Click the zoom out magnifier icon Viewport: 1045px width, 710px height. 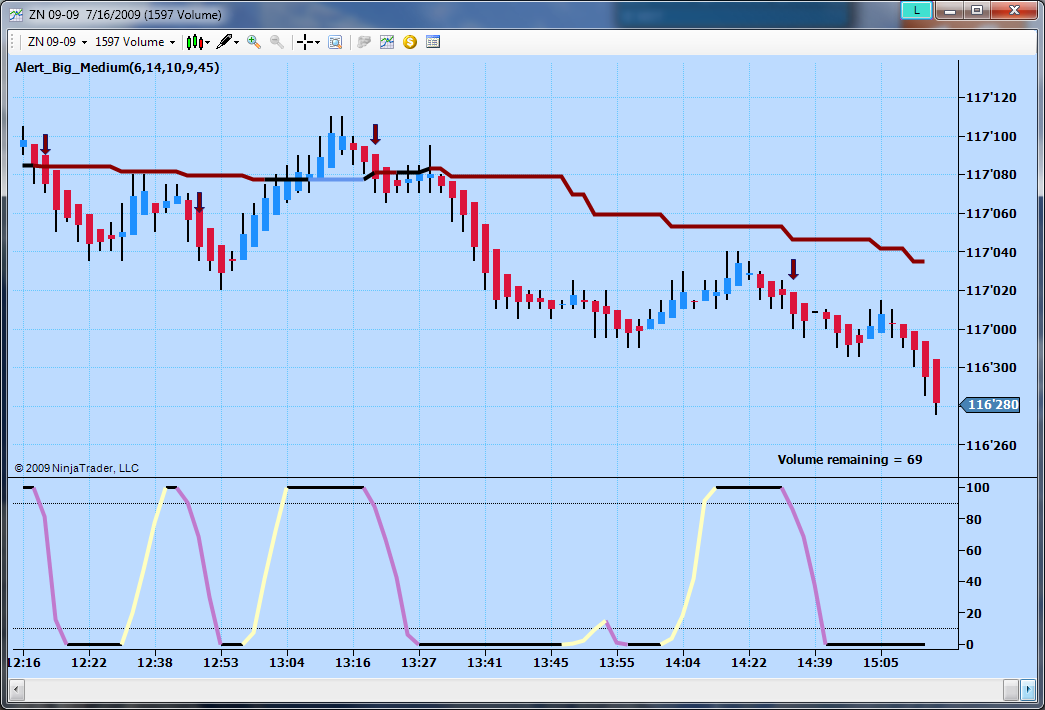[x=277, y=42]
